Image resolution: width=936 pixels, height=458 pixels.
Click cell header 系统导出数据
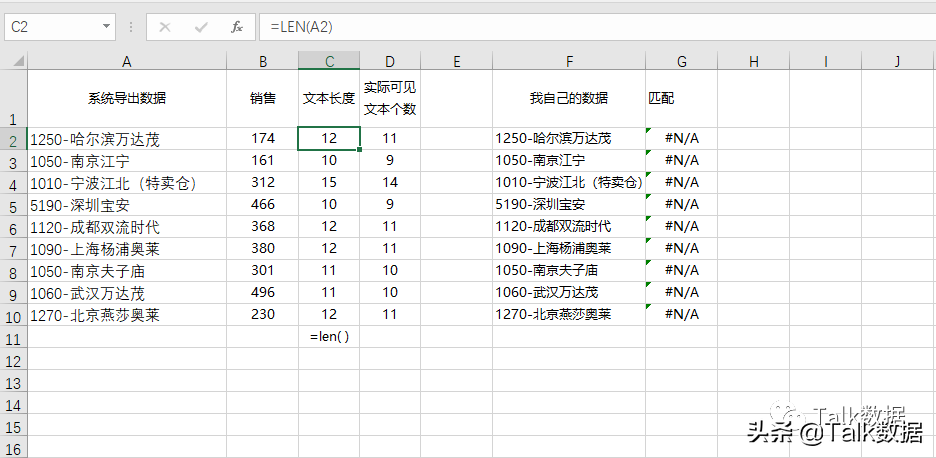127,99
